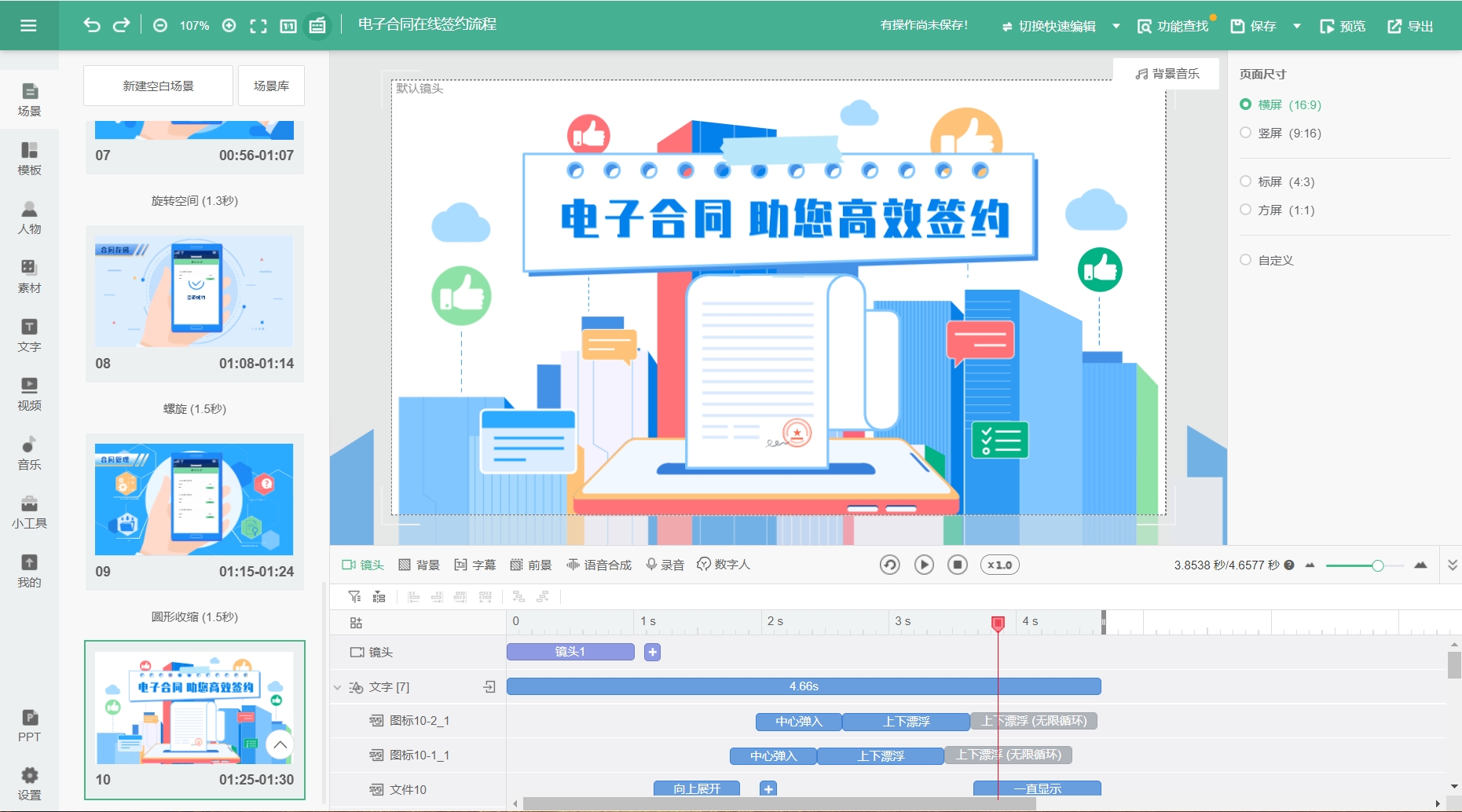Select 竖屏 (9:16) page size
Screen dimensions: 1462x812
tap(1281, 133)
